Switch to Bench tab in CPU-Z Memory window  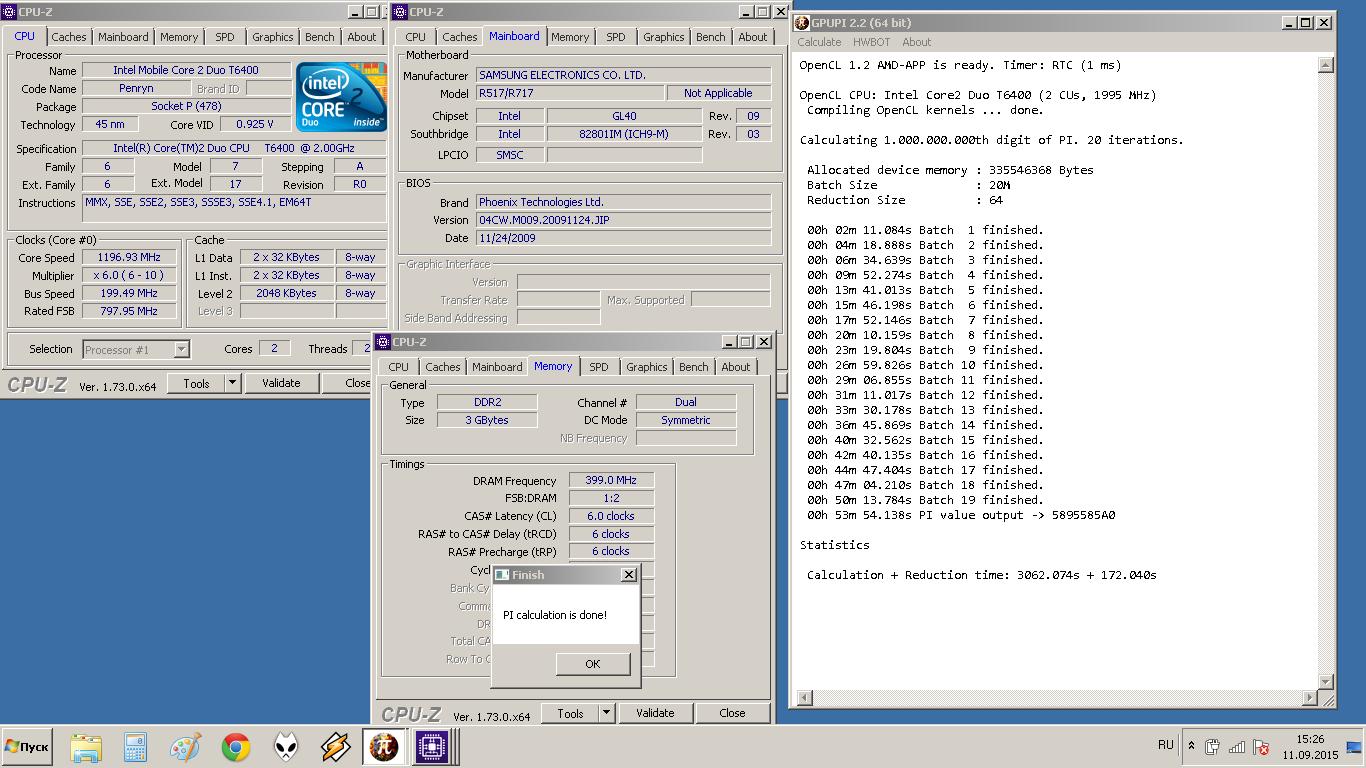(x=694, y=367)
